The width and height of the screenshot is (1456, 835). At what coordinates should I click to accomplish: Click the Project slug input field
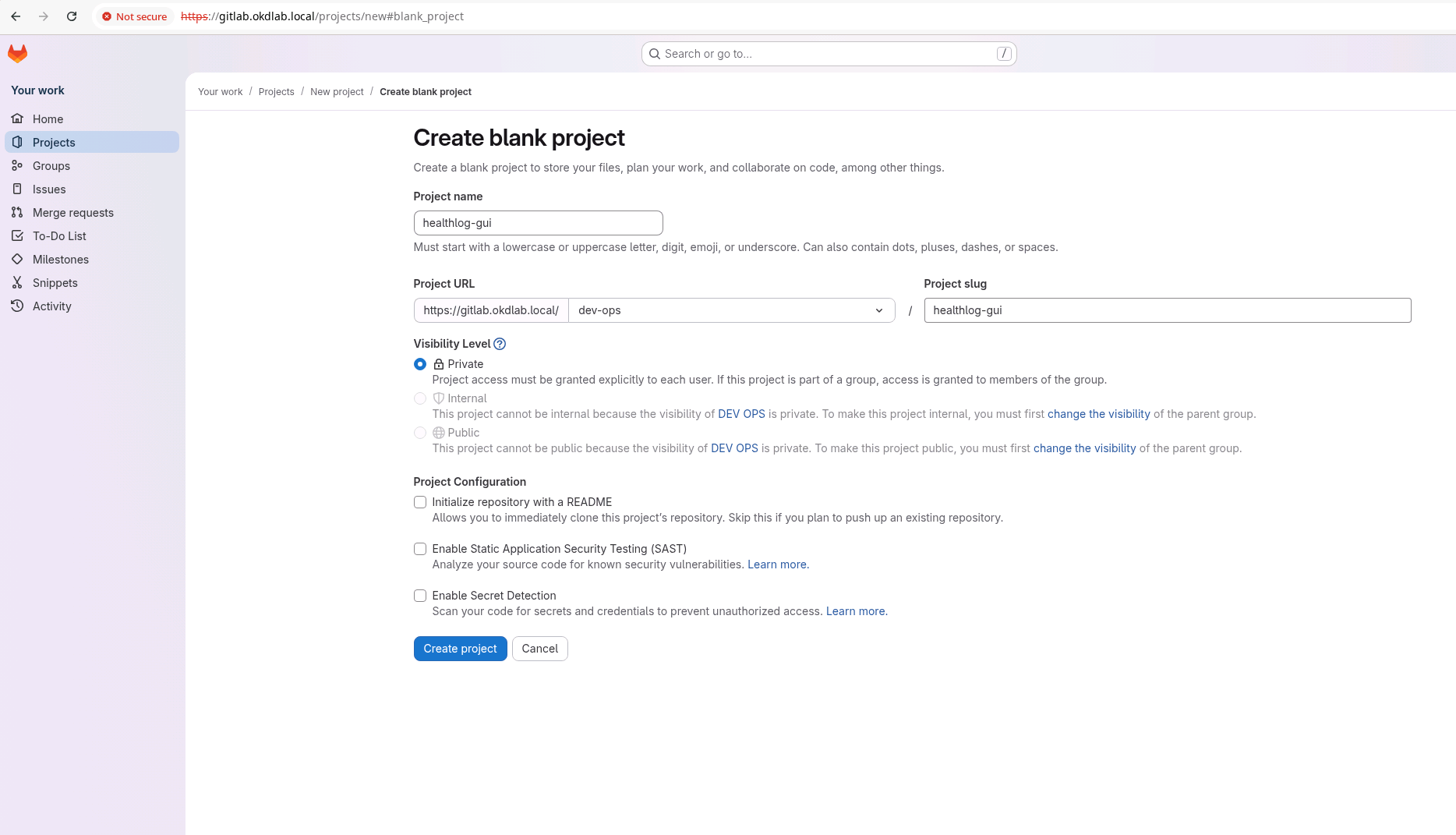pos(1167,310)
